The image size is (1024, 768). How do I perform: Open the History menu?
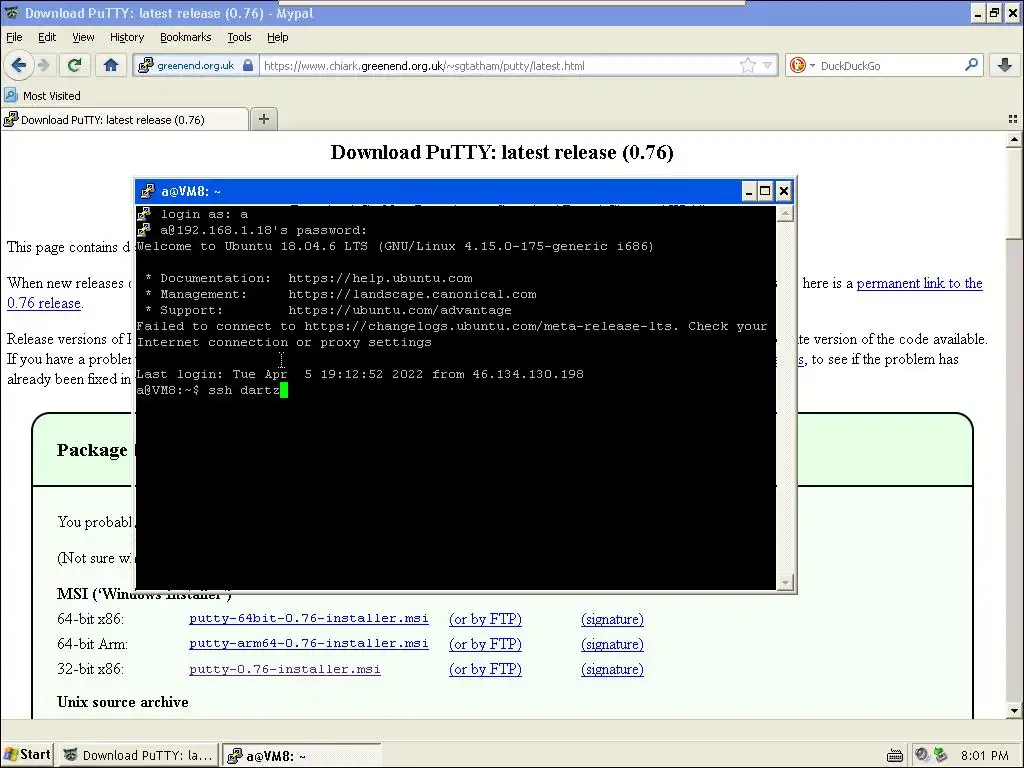coord(127,37)
